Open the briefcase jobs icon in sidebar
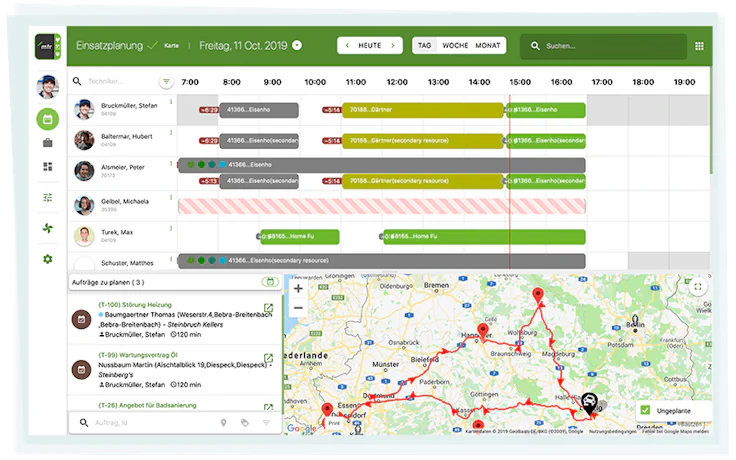The width and height of the screenshot is (736, 460). (x=48, y=143)
